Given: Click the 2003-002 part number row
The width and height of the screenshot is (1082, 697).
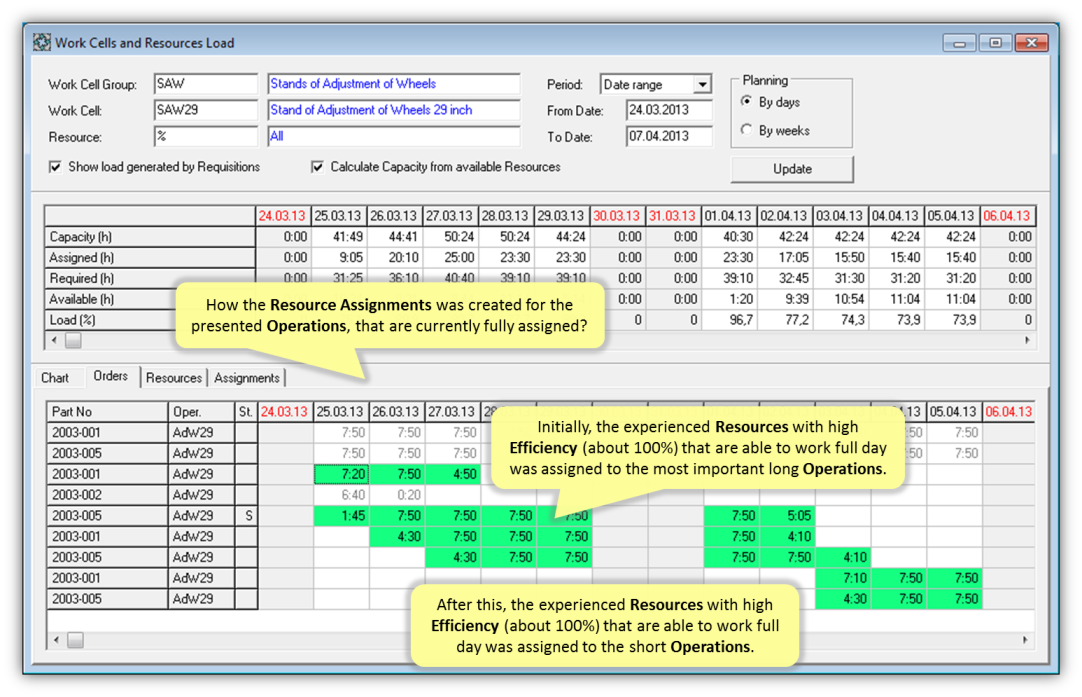Looking at the screenshot, I should (x=108, y=495).
